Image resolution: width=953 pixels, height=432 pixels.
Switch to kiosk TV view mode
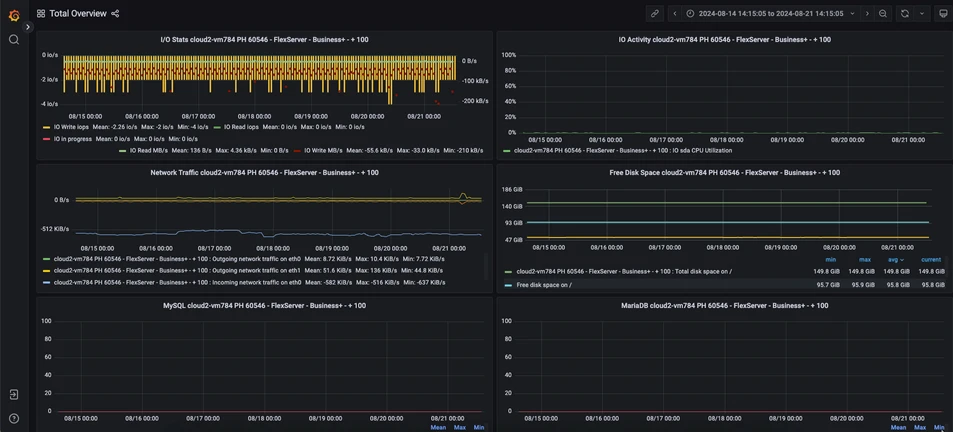click(x=942, y=14)
